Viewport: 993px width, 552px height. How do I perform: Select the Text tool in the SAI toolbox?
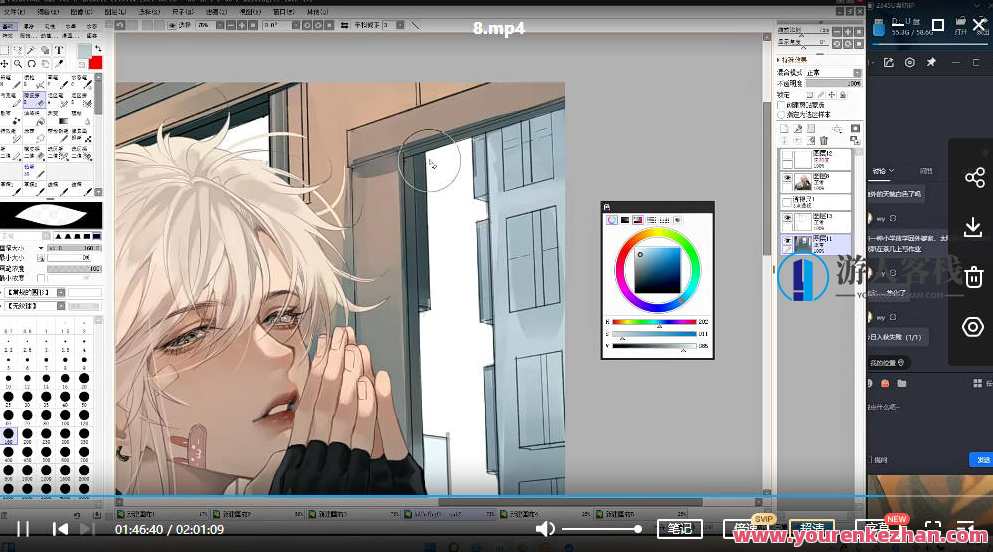(x=59, y=50)
